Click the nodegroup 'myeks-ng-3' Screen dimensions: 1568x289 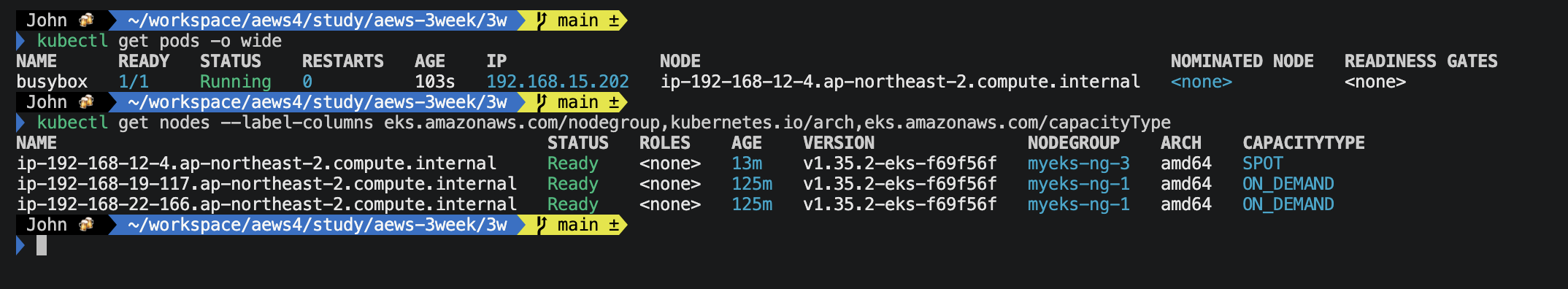click(x=1079, y=163)
